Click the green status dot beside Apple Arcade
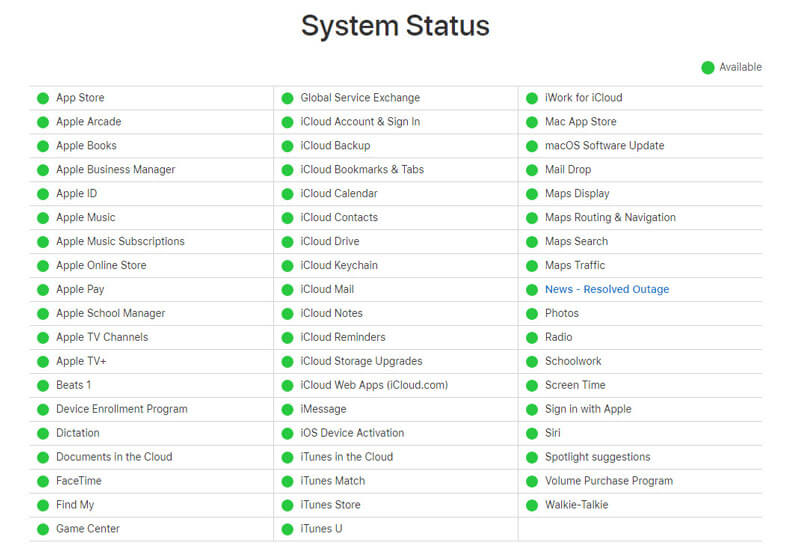800x556 pixels. (x=43, y=122)
